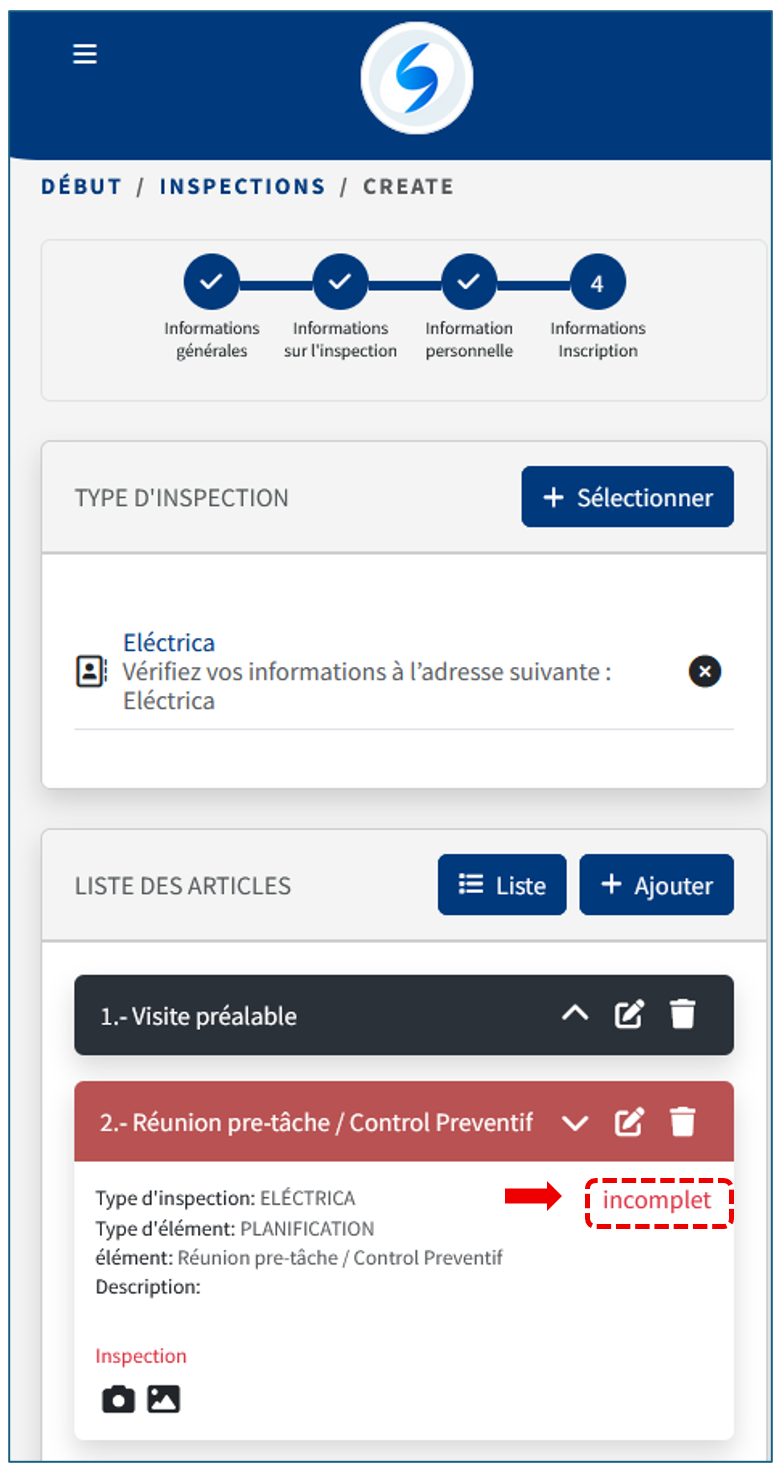
Task: Edit the Réunion pre-tâche article
Action: pyautogui.click(x=628, y=1122)
